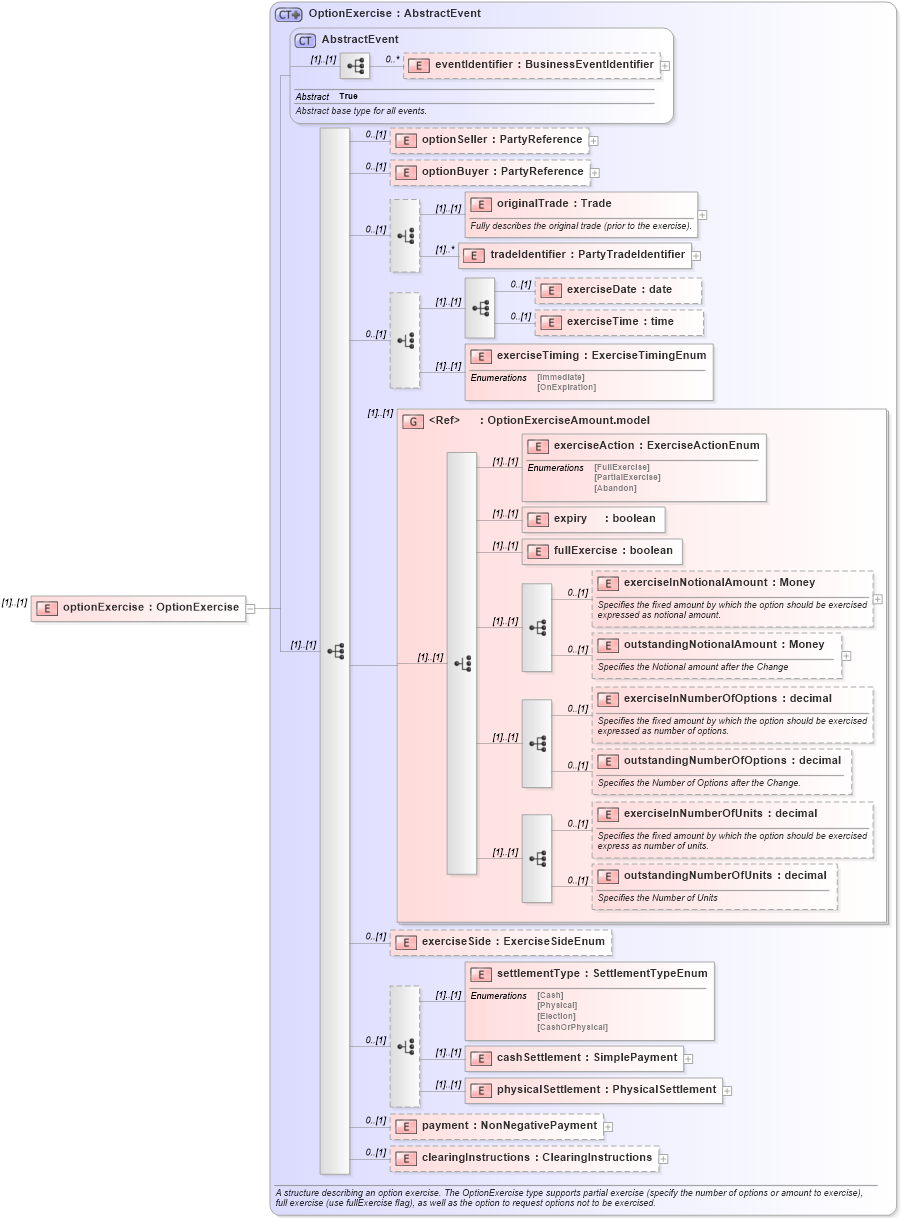Click the E icon of optionExercise root
Viewport: 901px width, 1218px height.
point(46,607)
